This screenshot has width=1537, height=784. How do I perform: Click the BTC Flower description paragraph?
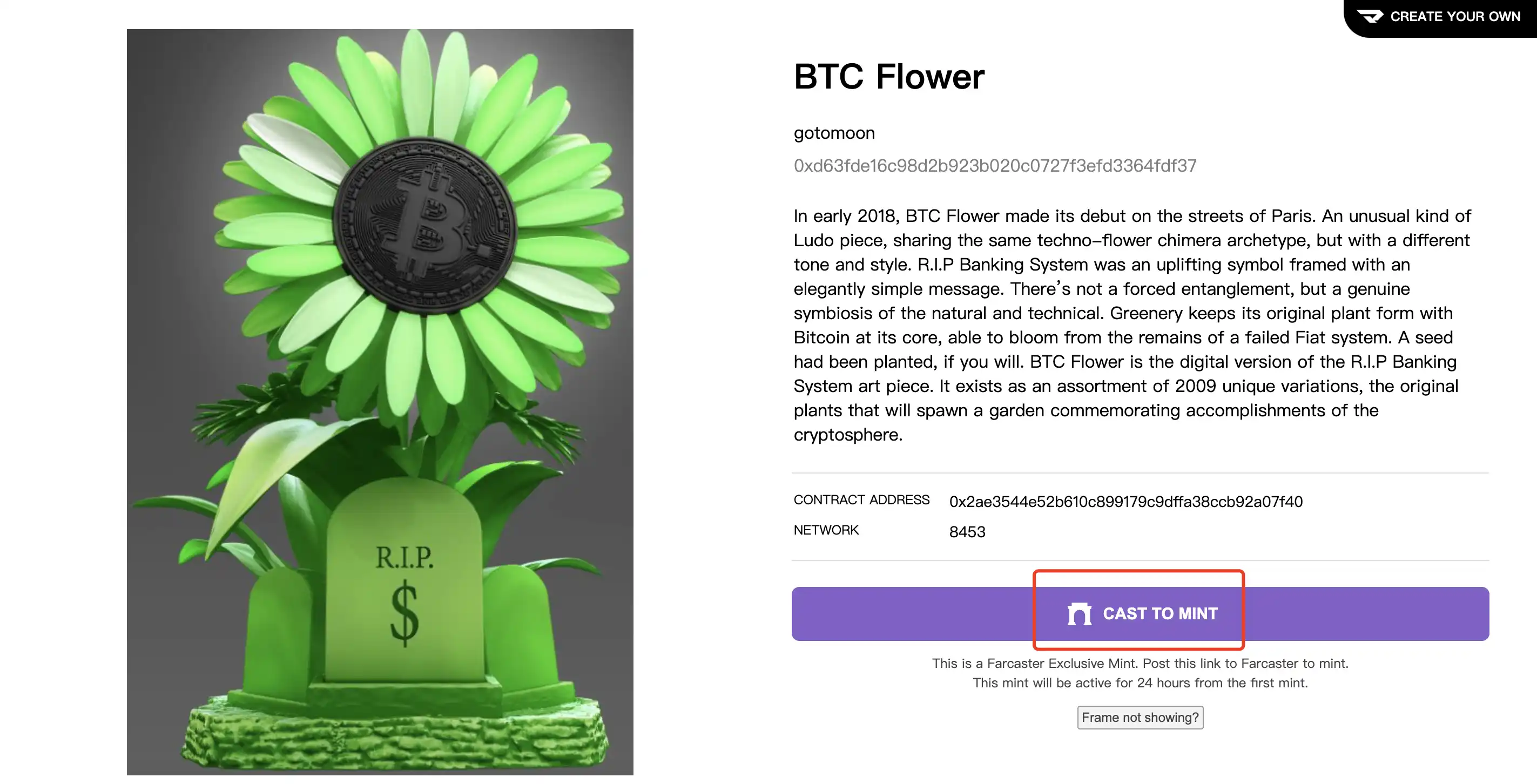(x=1131, y=325)
